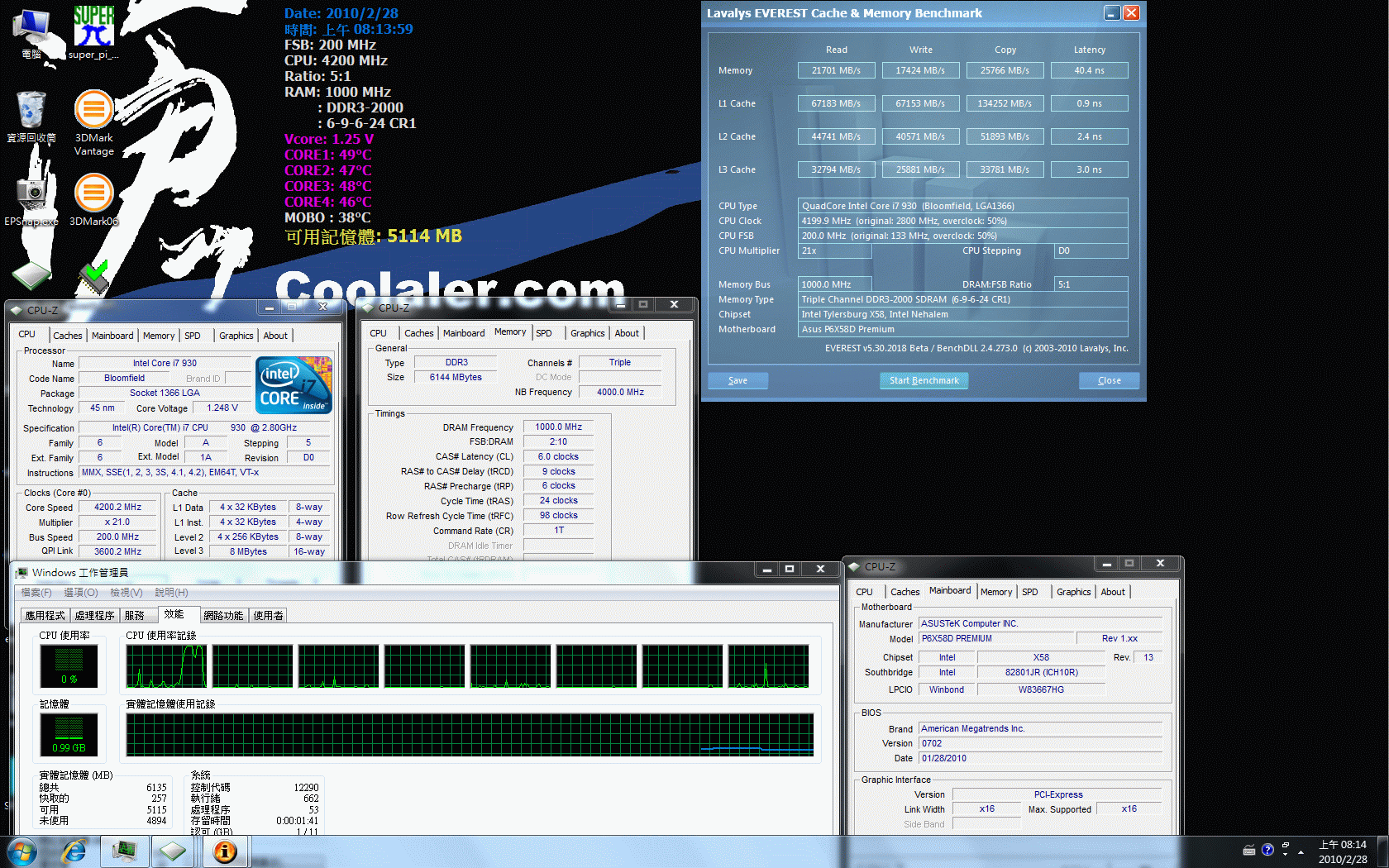
Task: Click the CPU-Z title icon of Mainboard window
Action: (x=855, y=566)
